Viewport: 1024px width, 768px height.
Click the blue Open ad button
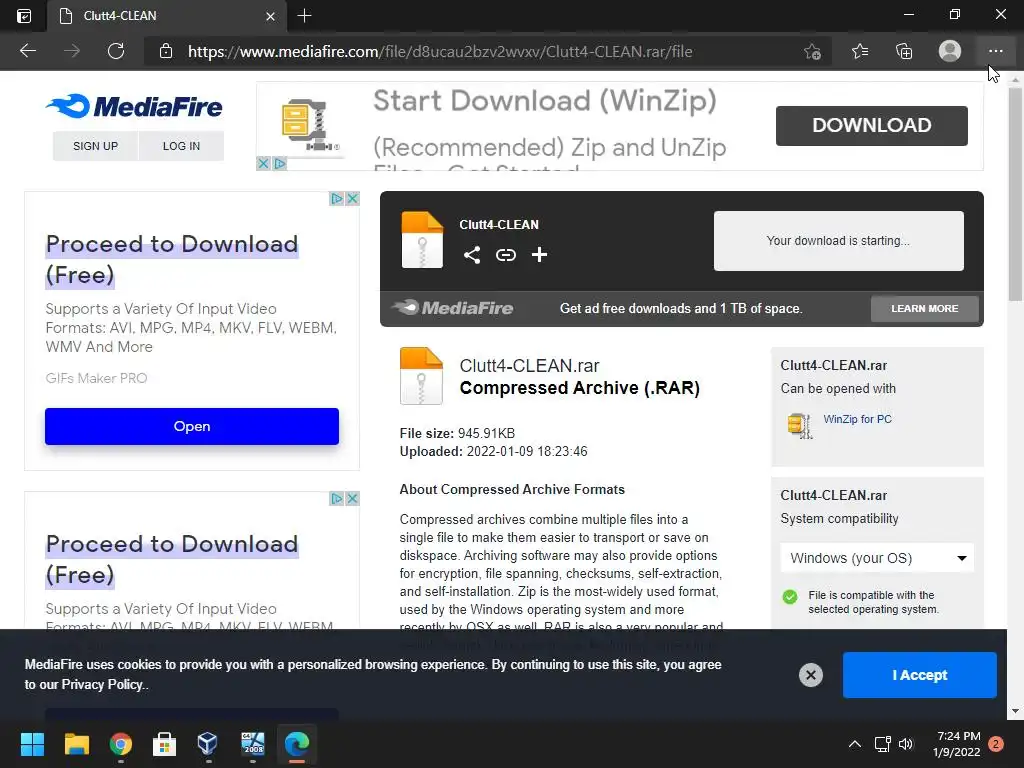click(x=192, y=426)
